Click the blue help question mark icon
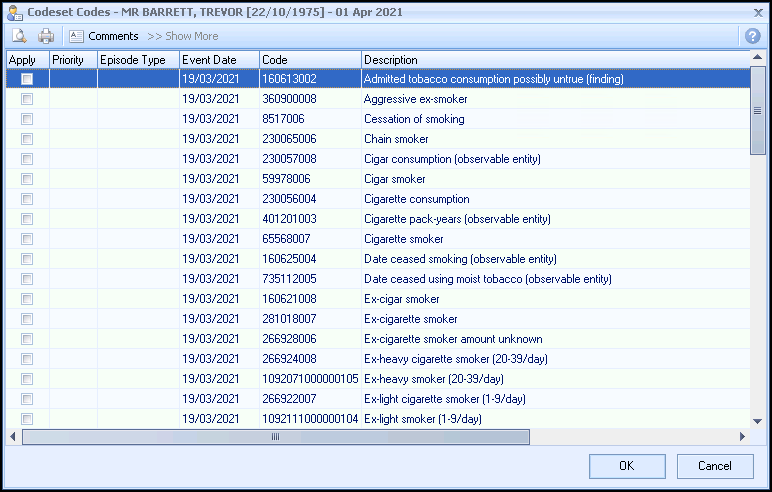 point(753,36)
